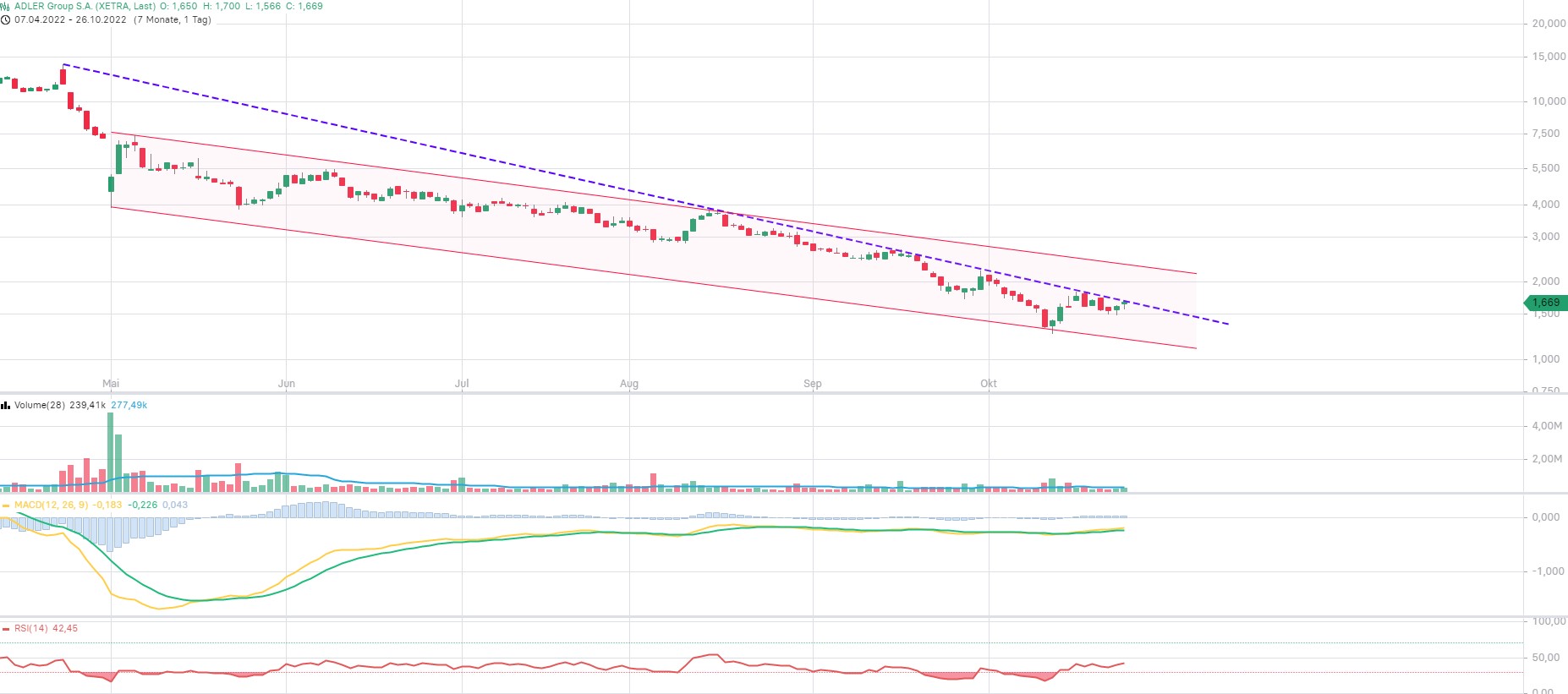This screenshot has width=1568, height=694.
Task: Click the green current price tag 1,669
Action: 1545,303
